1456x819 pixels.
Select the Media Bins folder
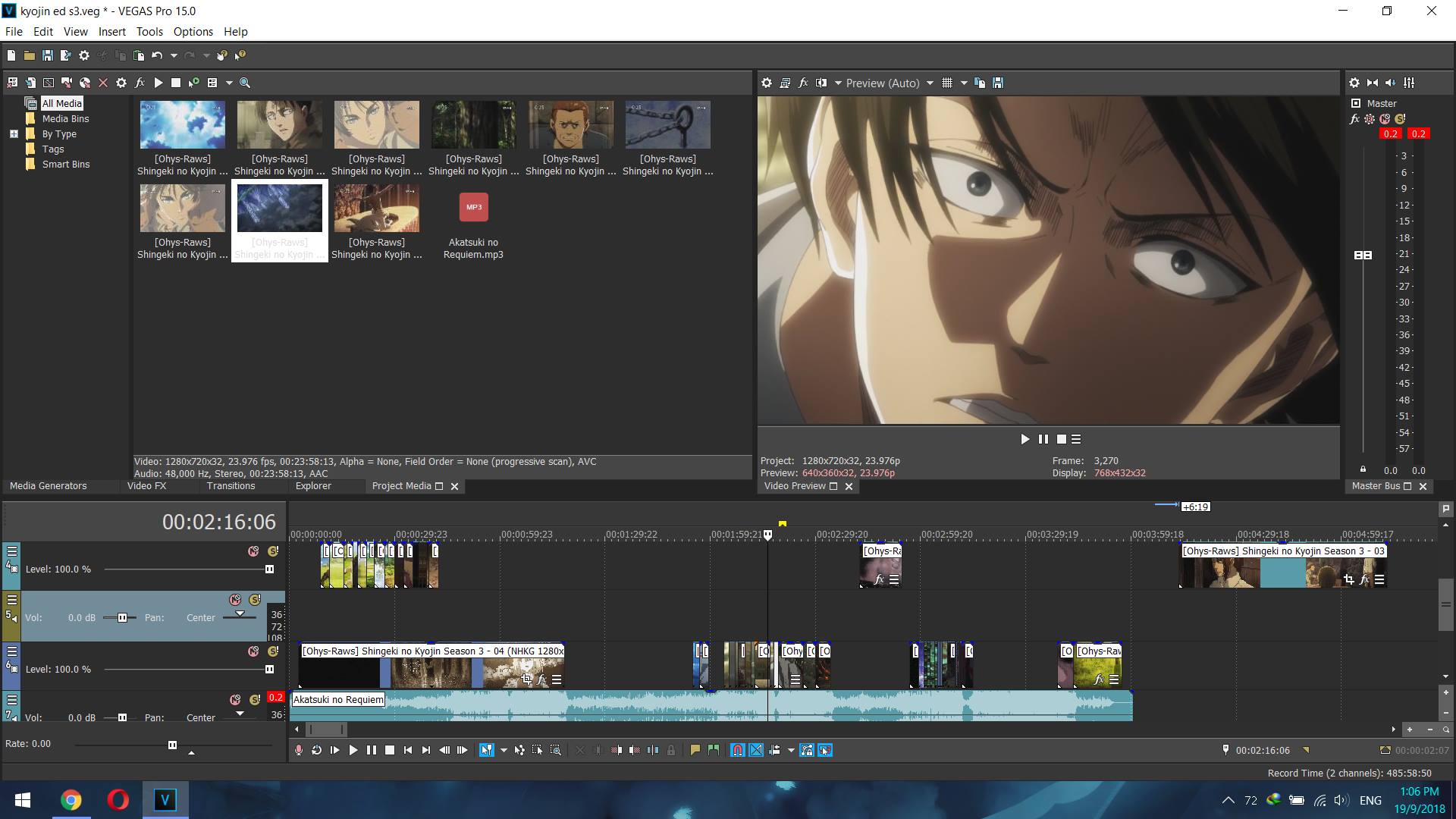pos(65,119)
